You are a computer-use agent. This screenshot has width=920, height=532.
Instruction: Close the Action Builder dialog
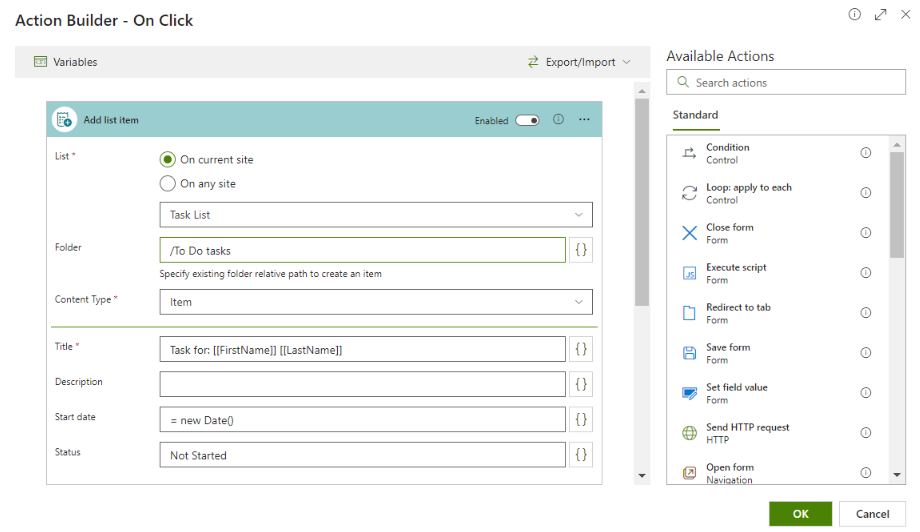tap(906, 15)
